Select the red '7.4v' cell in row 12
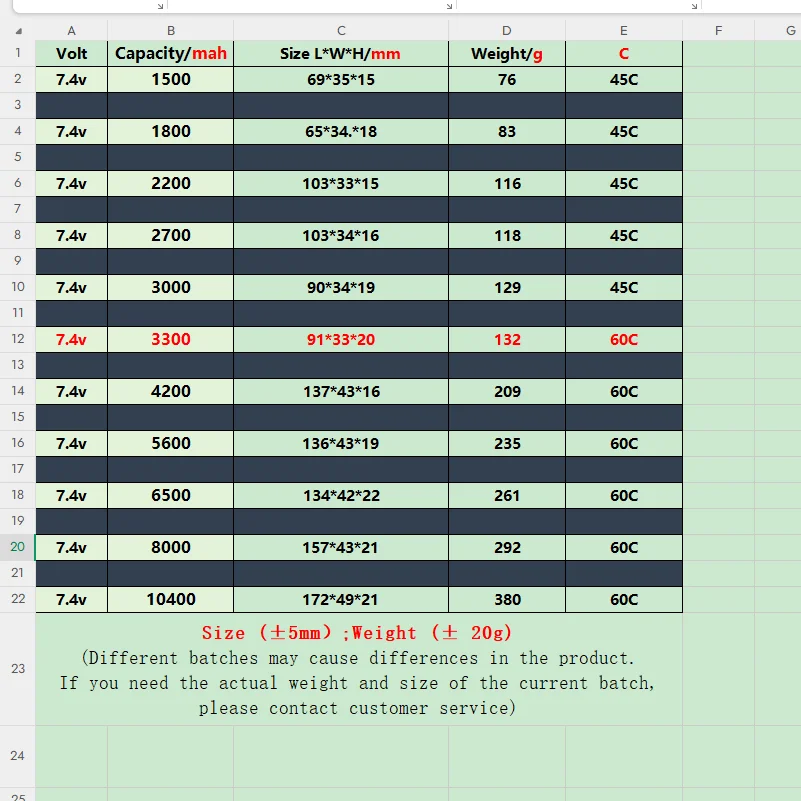 point(72,340)
